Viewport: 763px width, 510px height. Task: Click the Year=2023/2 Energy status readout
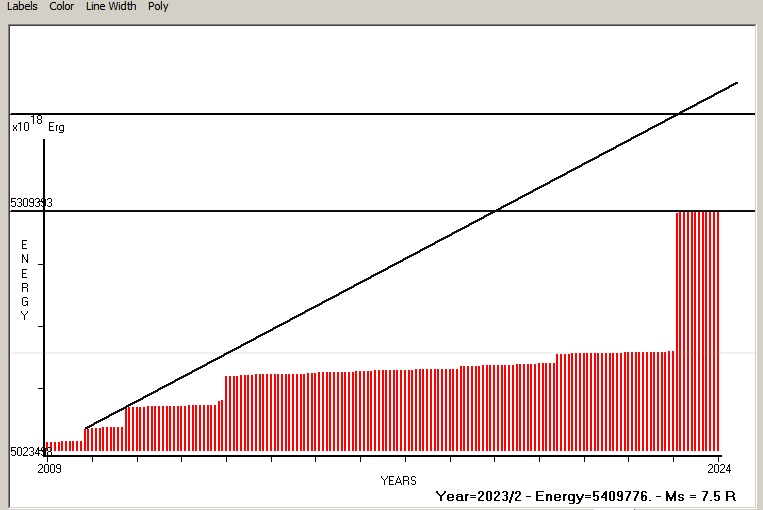[586, 496]
